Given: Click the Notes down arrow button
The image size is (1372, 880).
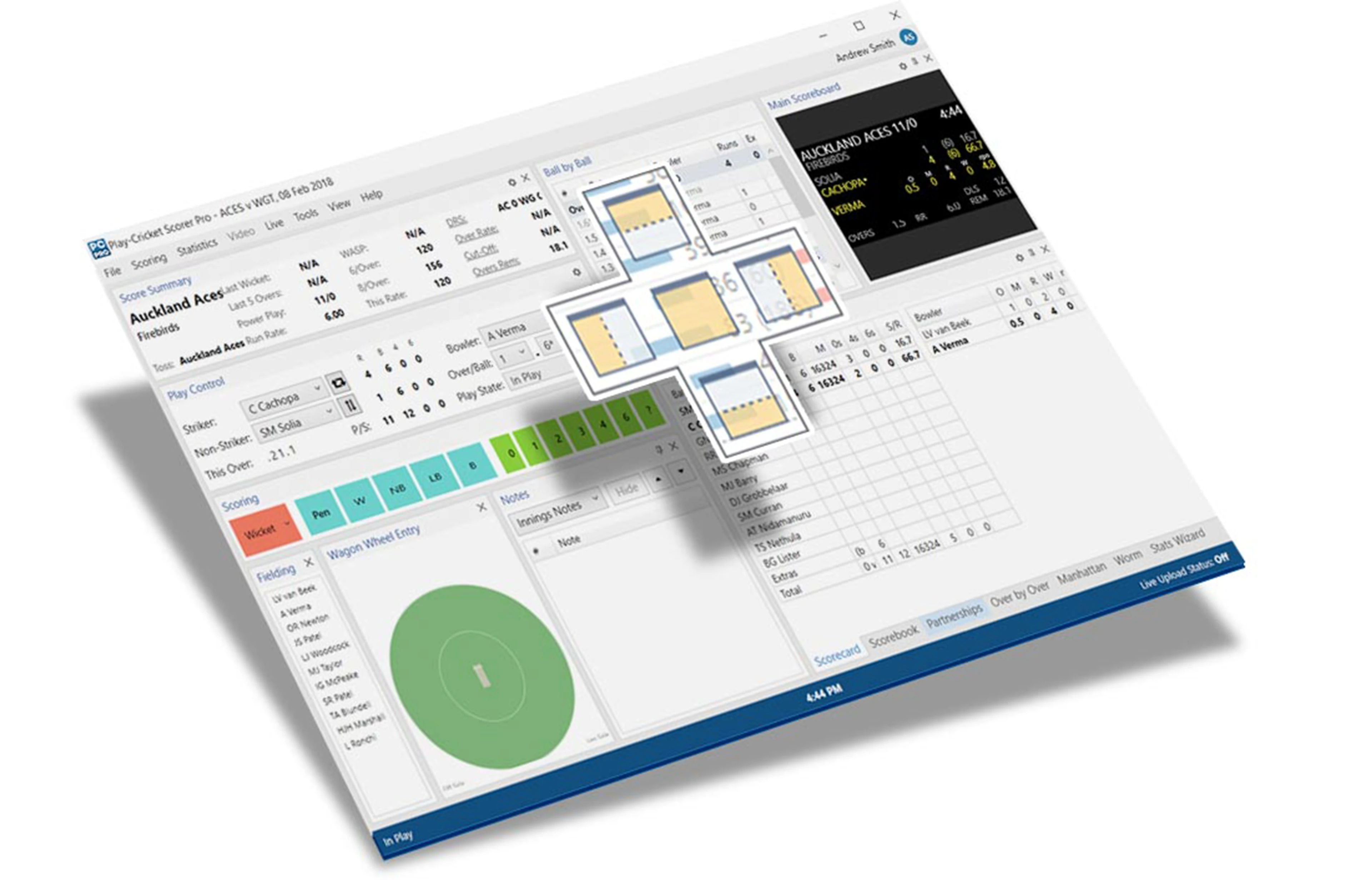Looking at the screenshot, I should [680, 472].
